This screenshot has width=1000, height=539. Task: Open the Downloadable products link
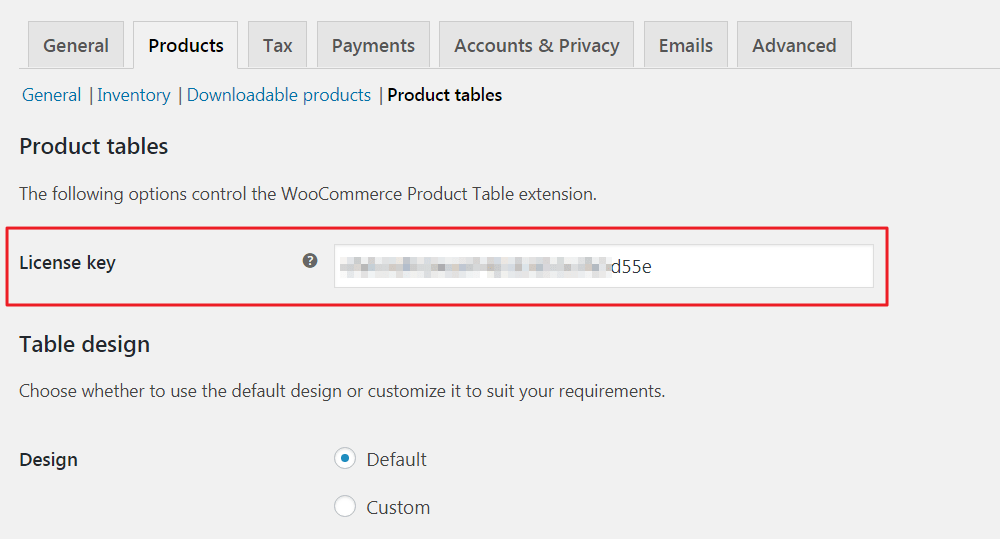point(279,95)
